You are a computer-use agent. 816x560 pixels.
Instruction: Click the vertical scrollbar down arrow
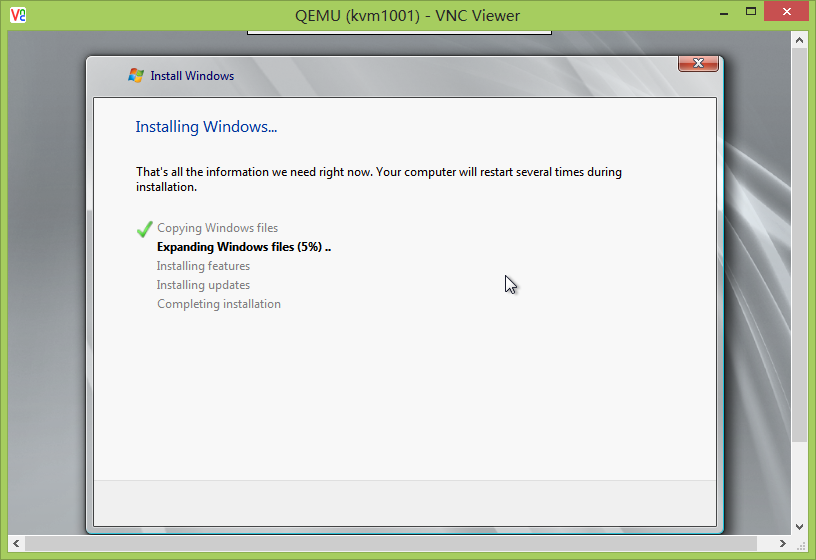(x=799, y=527)
